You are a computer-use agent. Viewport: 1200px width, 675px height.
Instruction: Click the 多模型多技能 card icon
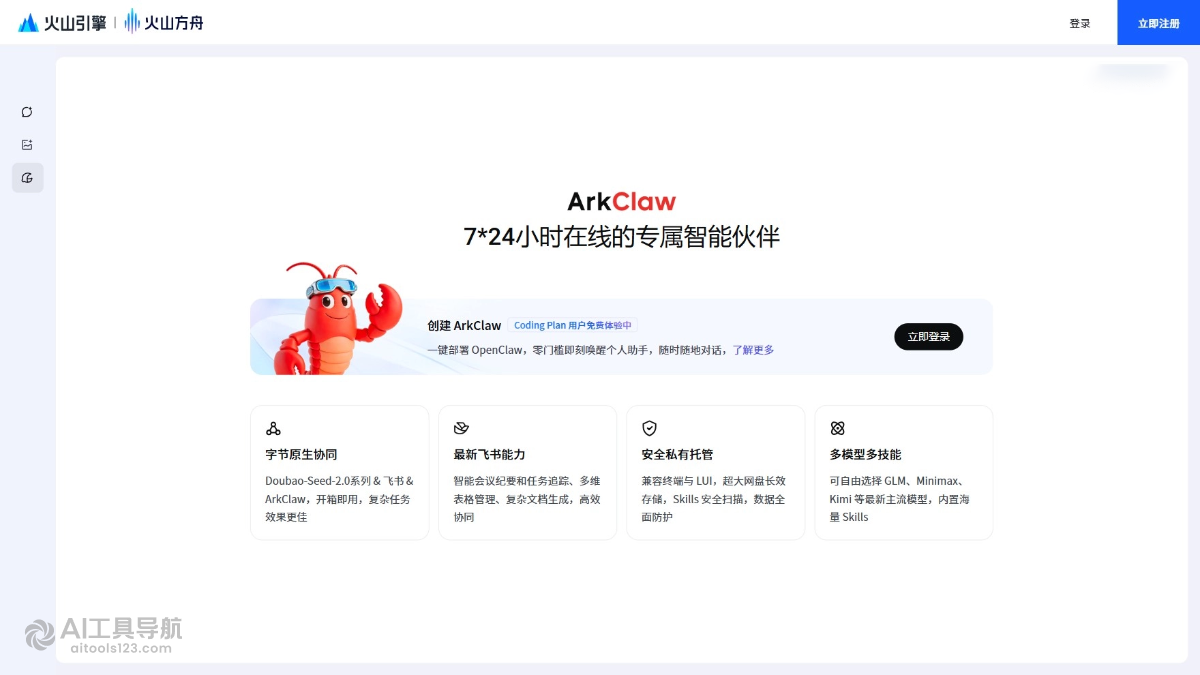pos(838,428)
